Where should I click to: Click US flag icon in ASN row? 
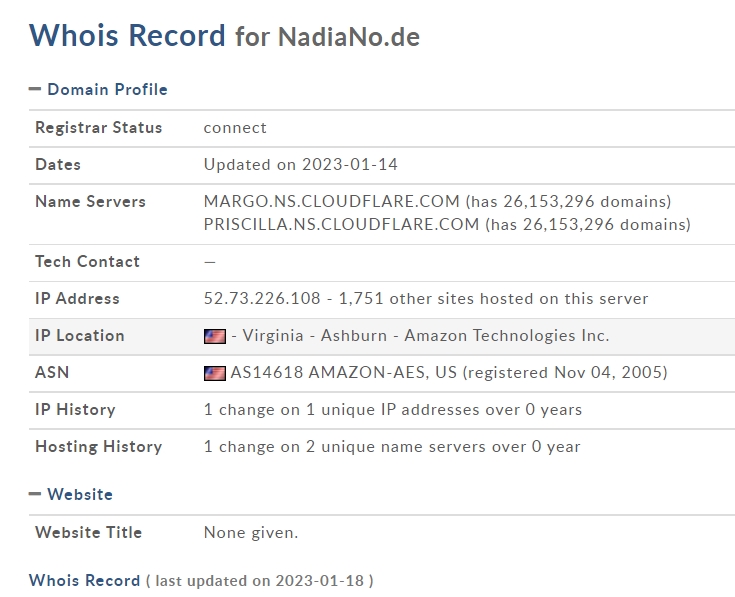tap(215, 373)
